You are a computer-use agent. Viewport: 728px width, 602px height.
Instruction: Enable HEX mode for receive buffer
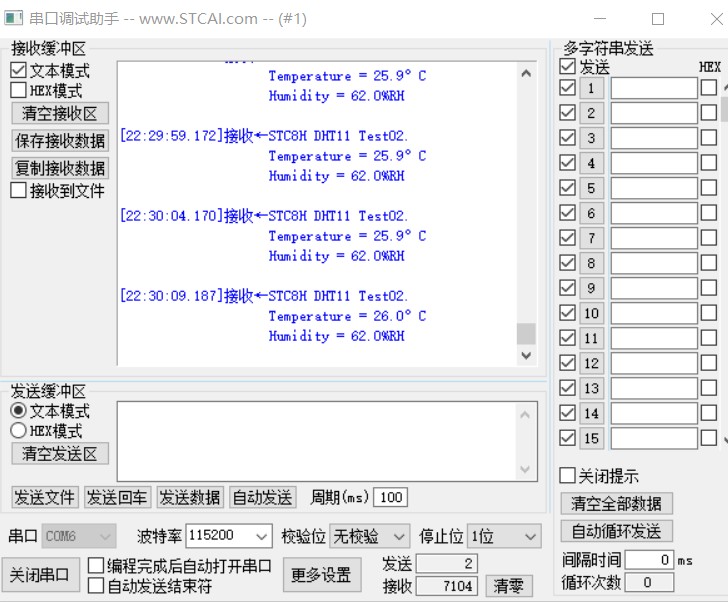pos(18,90)
